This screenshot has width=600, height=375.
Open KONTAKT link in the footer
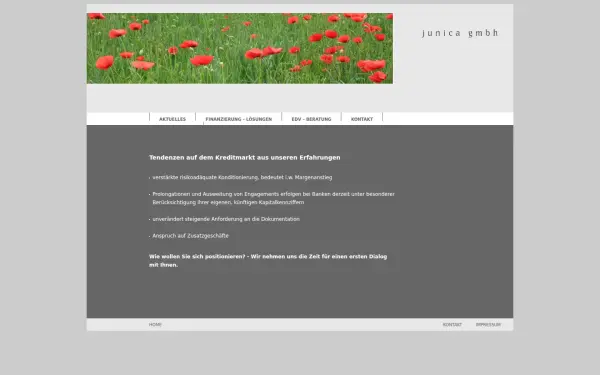click(452, 324)
